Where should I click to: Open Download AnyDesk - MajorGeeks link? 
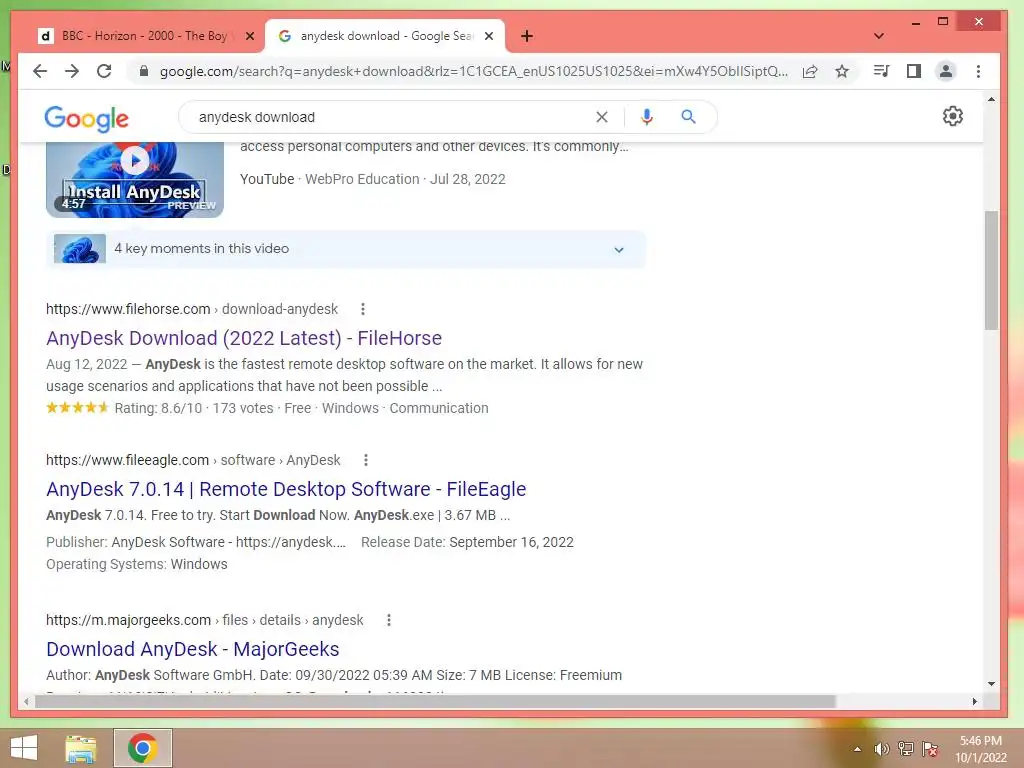[x=193, y=649]
